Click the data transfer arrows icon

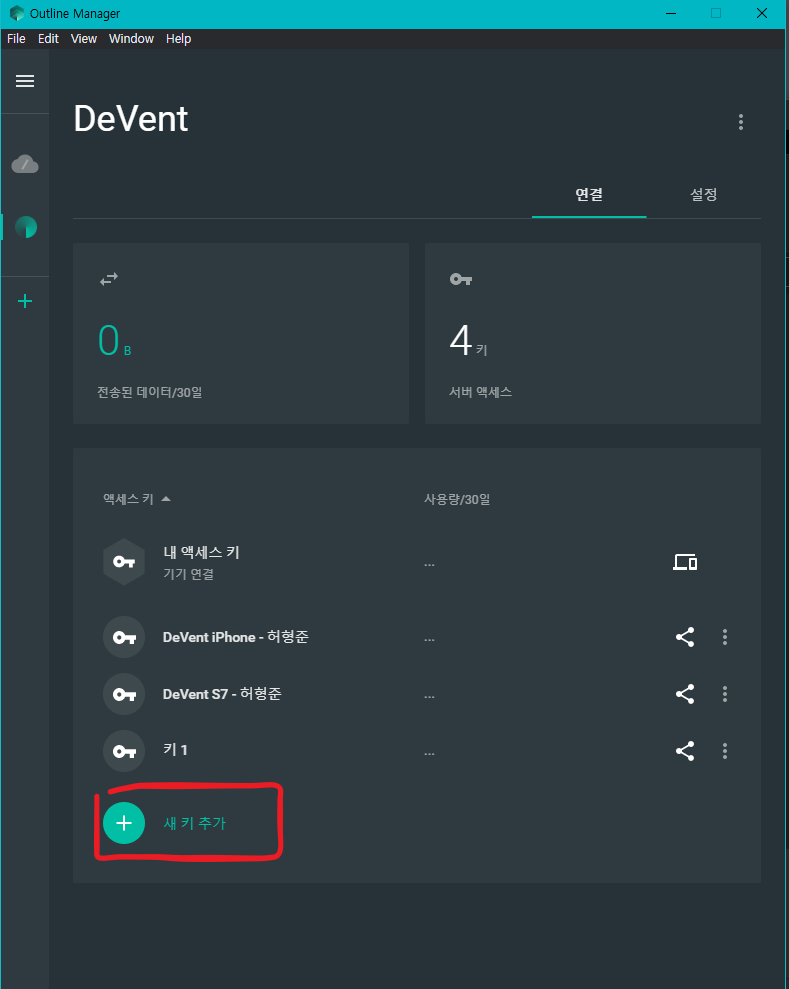pyautogui.click(x=109, y=279)
